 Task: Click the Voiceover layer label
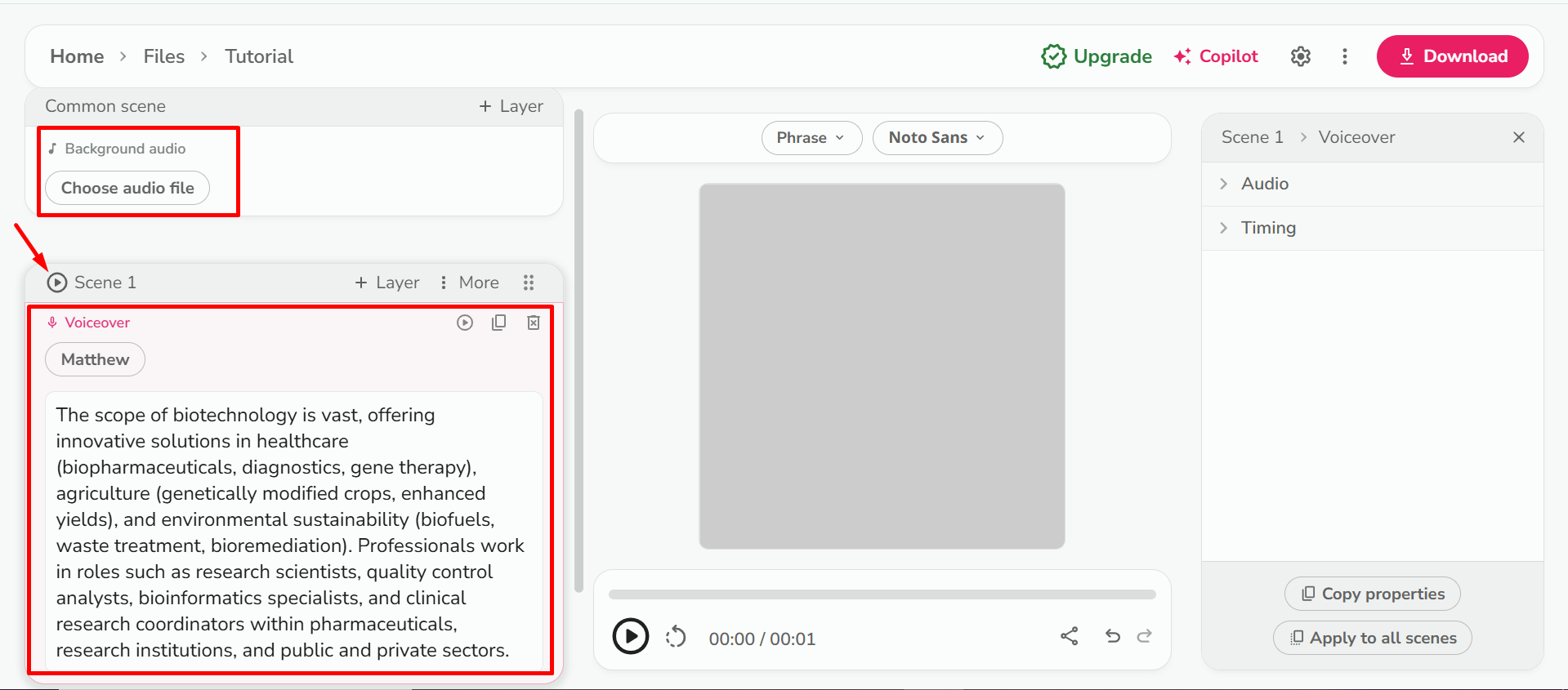pyautogui.click(x=97, y=323)
